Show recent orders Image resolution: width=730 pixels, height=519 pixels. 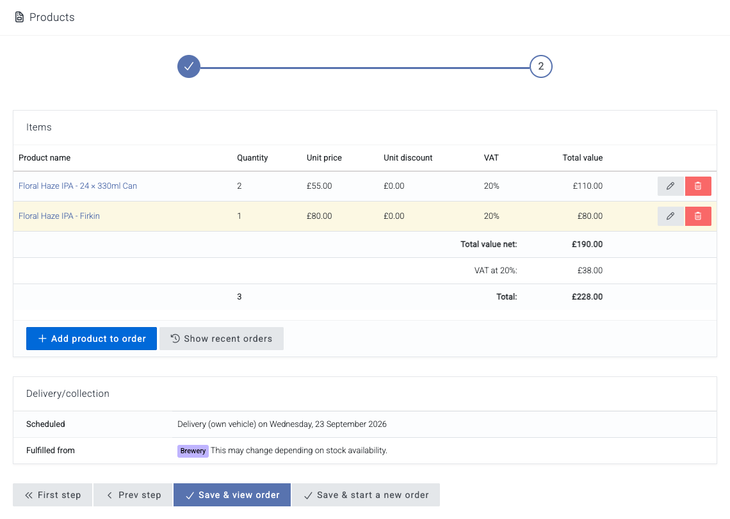[222, 338]
